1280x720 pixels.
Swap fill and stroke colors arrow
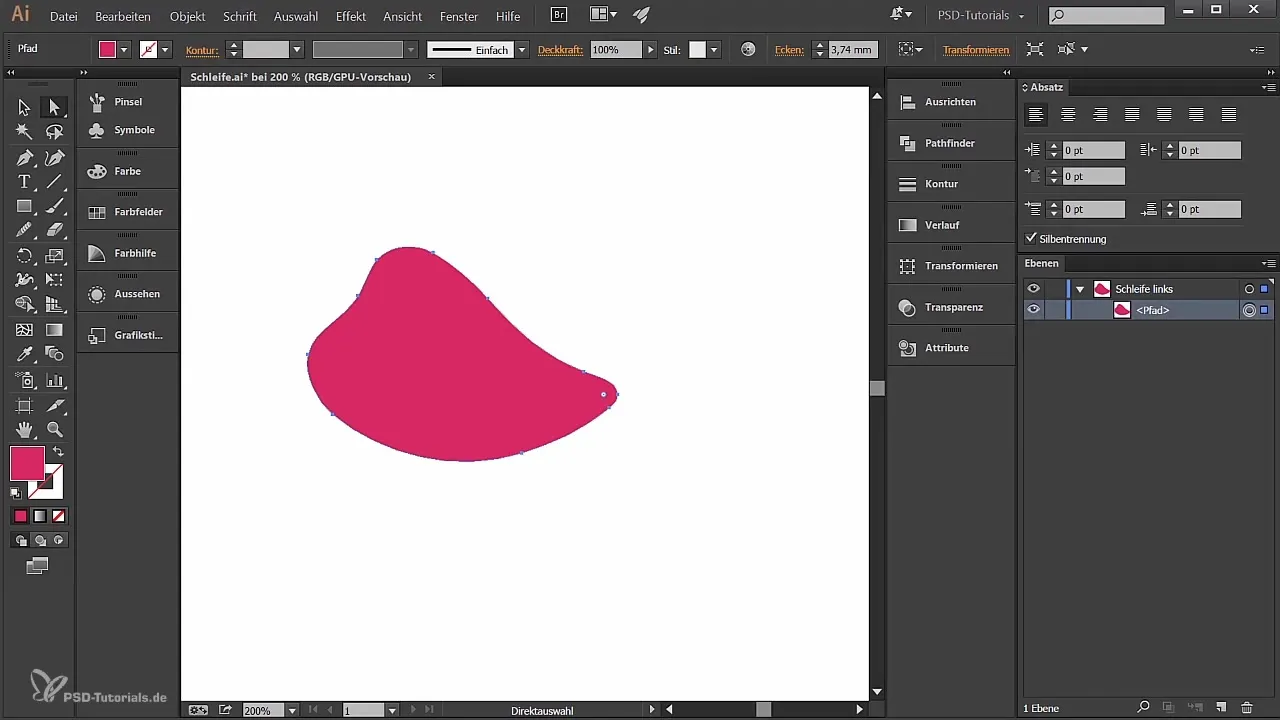click(x=58, y=452)
